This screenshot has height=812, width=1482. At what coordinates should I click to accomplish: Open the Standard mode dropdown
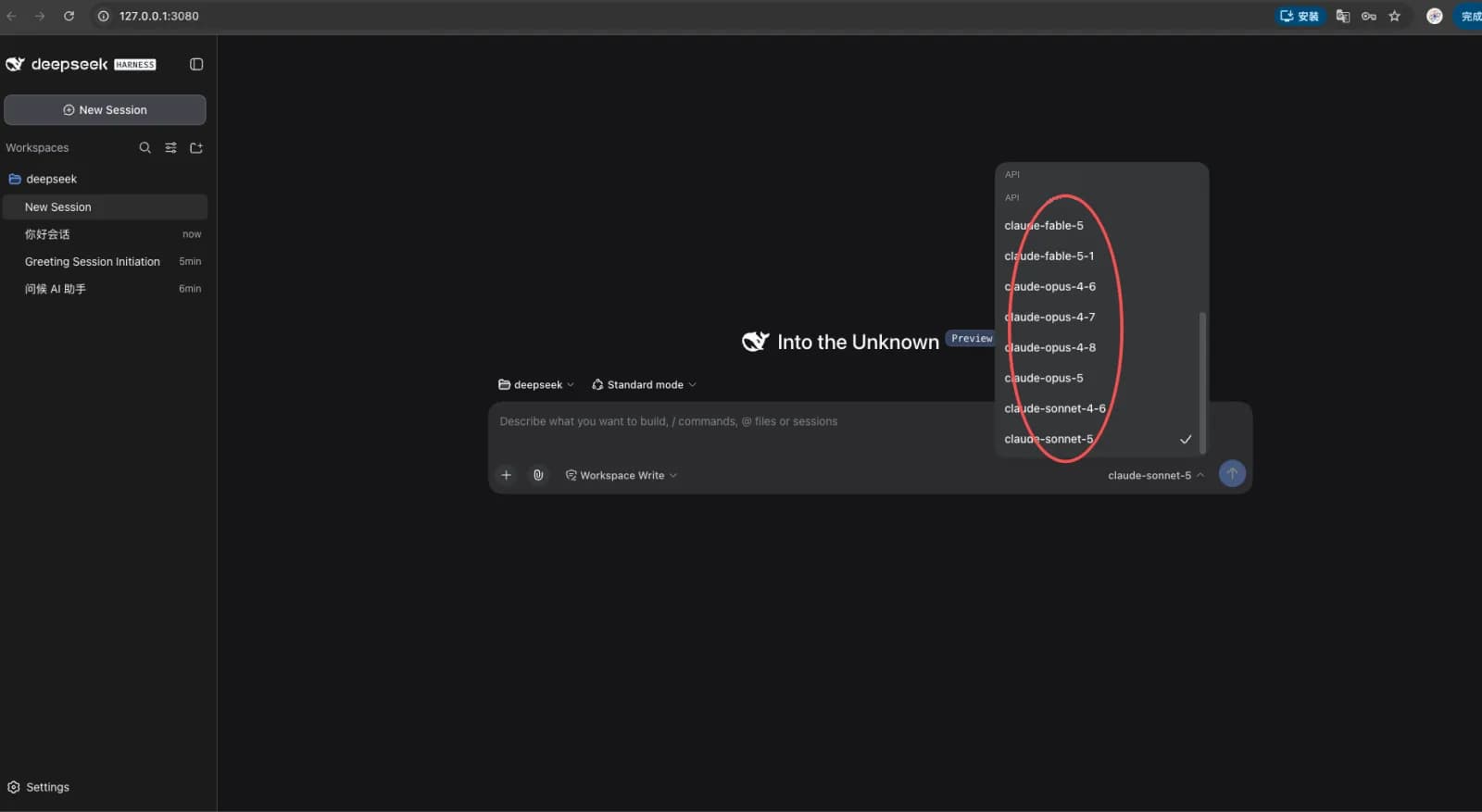coord(644,384)
